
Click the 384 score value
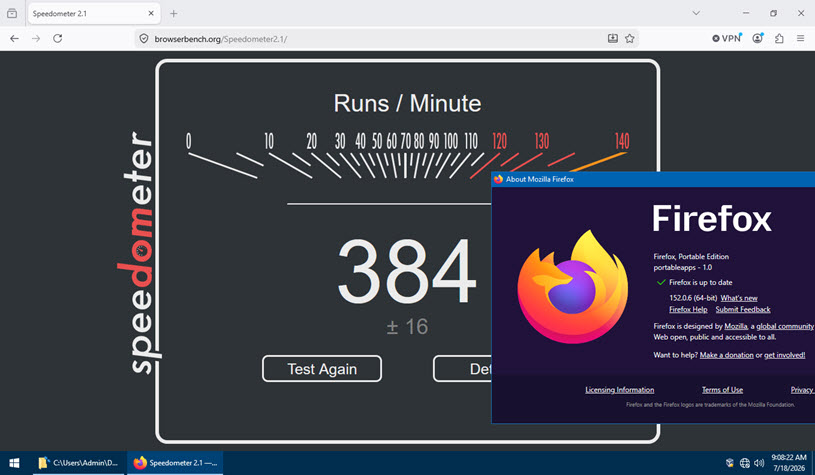pyautogui.click(x=408, y=271)
